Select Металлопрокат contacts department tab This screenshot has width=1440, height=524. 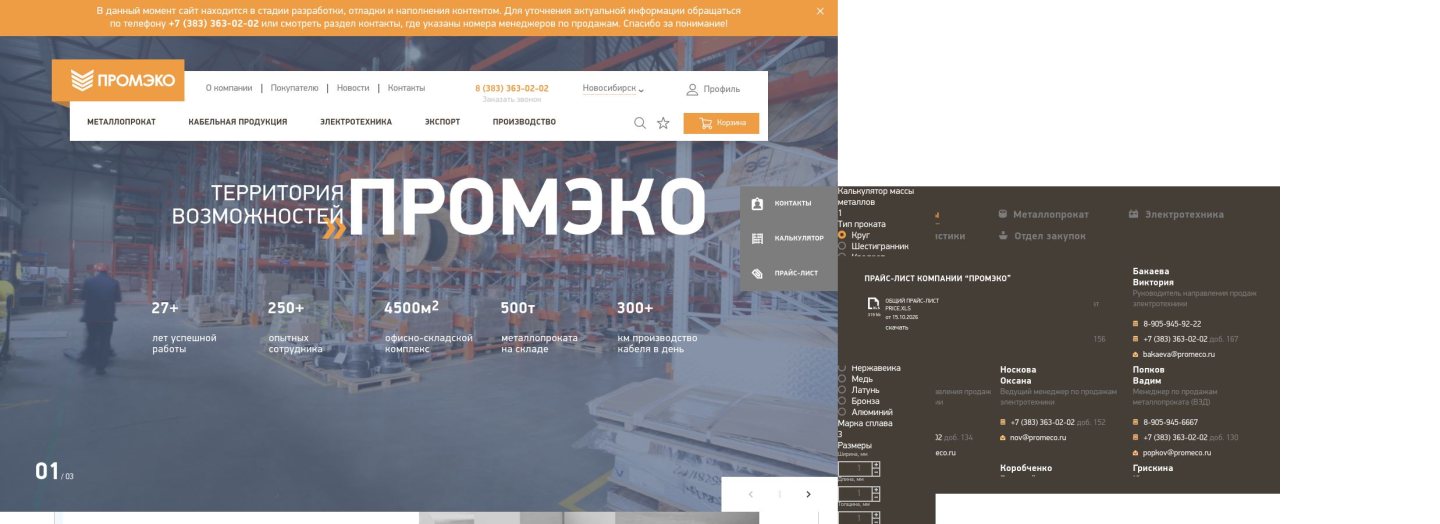coord(1044,214)
